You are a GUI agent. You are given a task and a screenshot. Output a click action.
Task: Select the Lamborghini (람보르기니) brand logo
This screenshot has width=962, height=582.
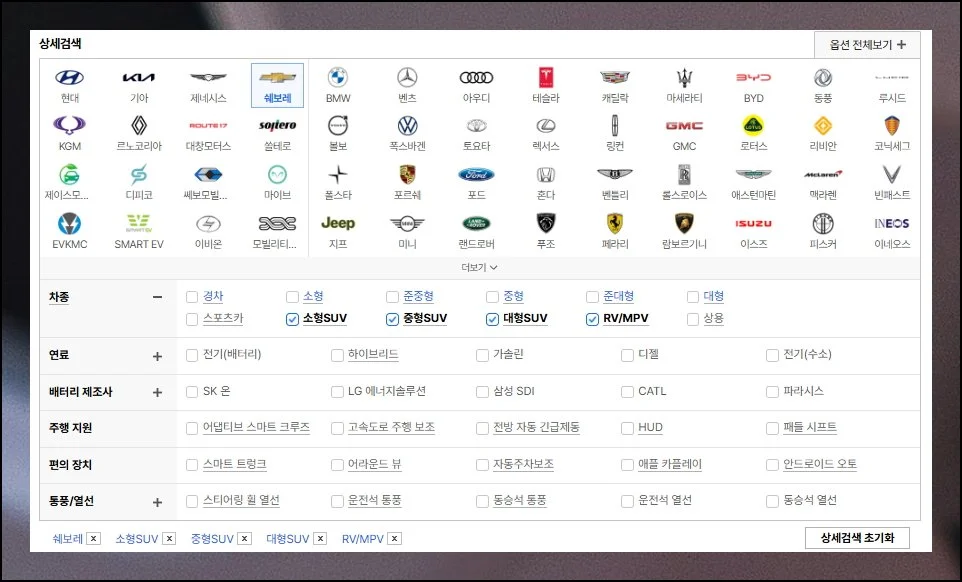(x=684, y=223)
